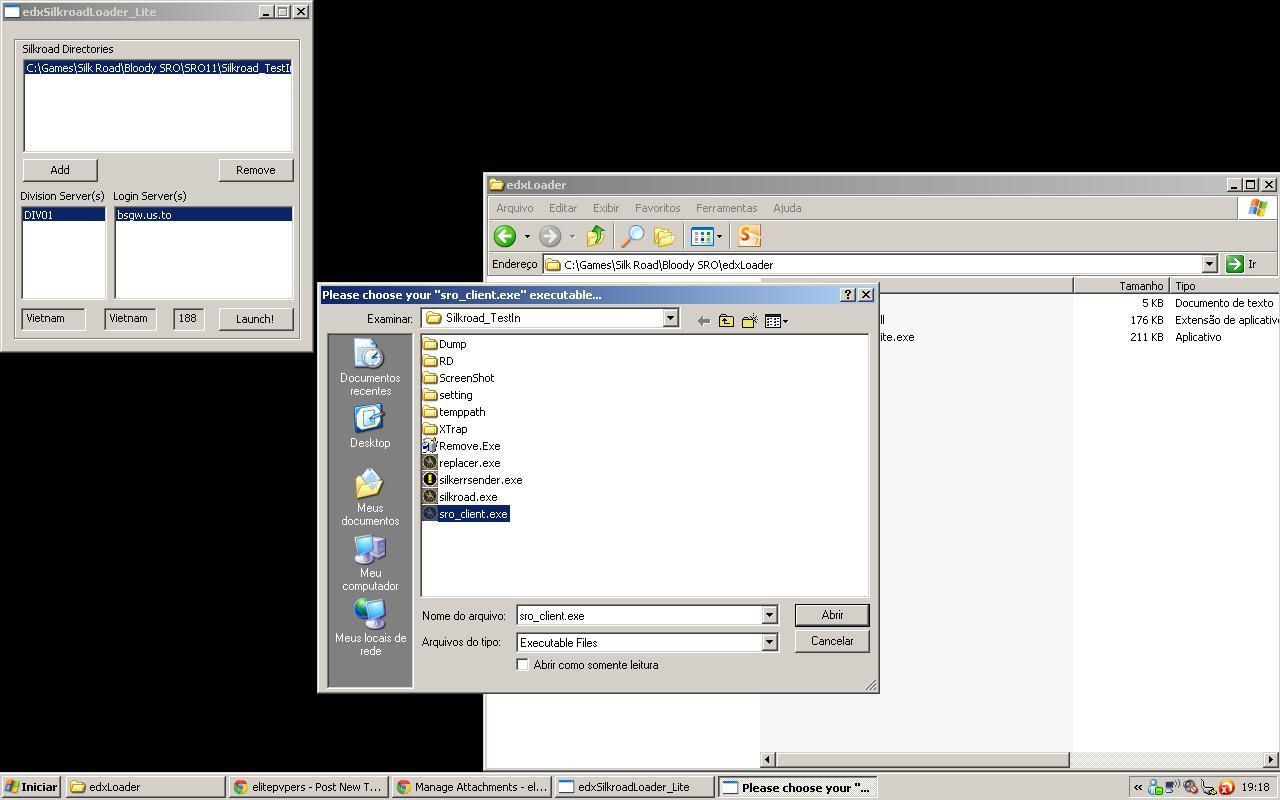Click dialog's up one level icon
This screenshot has height=800, width=1280.
click(x=726, y=321)
